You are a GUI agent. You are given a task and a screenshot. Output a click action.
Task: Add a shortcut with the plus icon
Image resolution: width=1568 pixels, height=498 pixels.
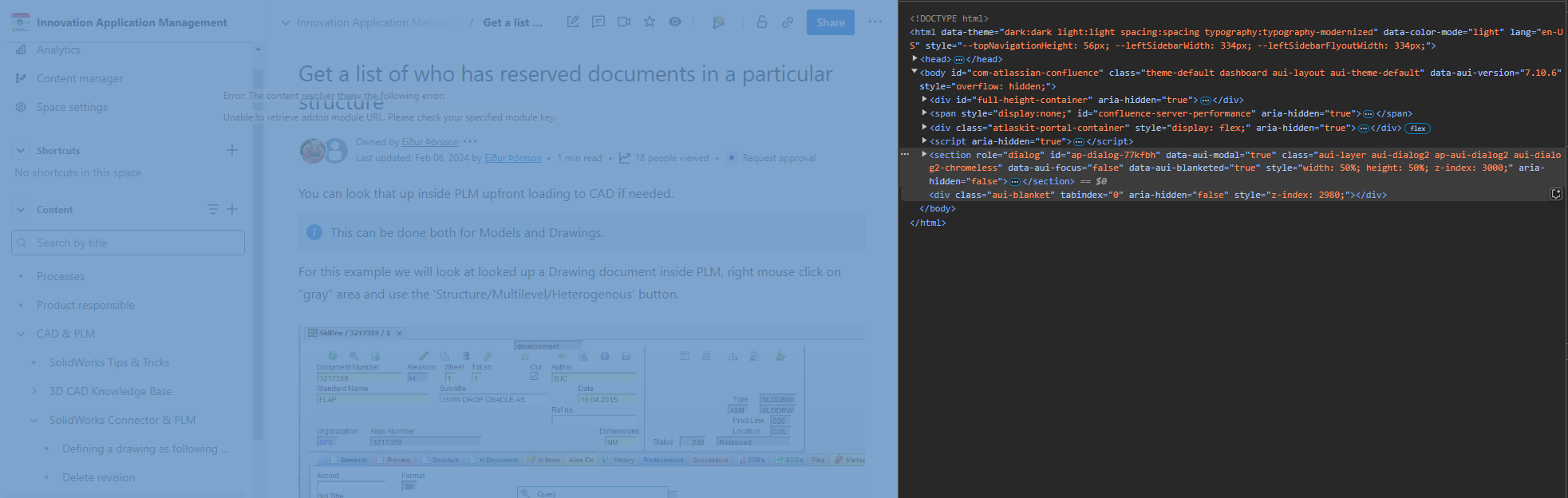click(232, 150)
